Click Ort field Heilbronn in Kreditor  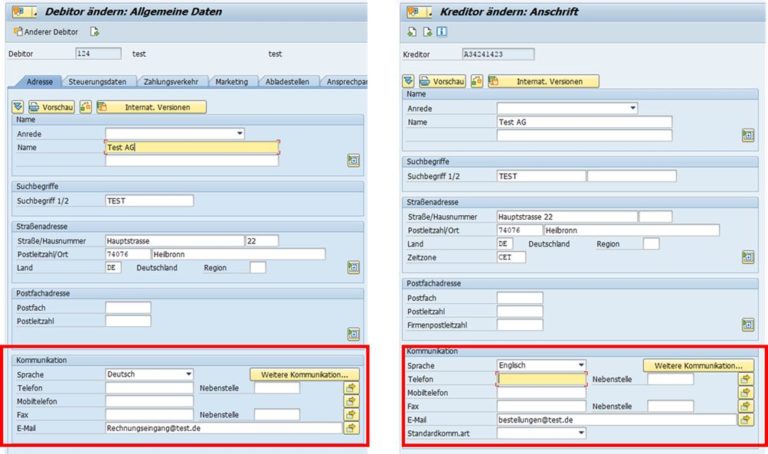[x=631, y=230]
